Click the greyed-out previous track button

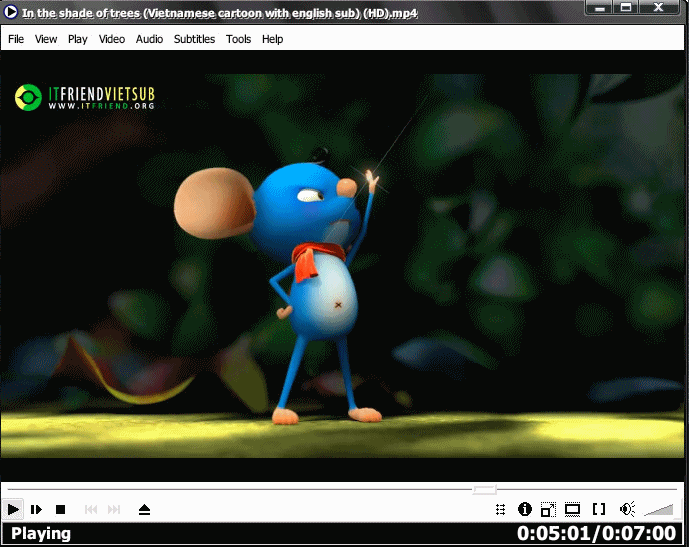(91, 509)
